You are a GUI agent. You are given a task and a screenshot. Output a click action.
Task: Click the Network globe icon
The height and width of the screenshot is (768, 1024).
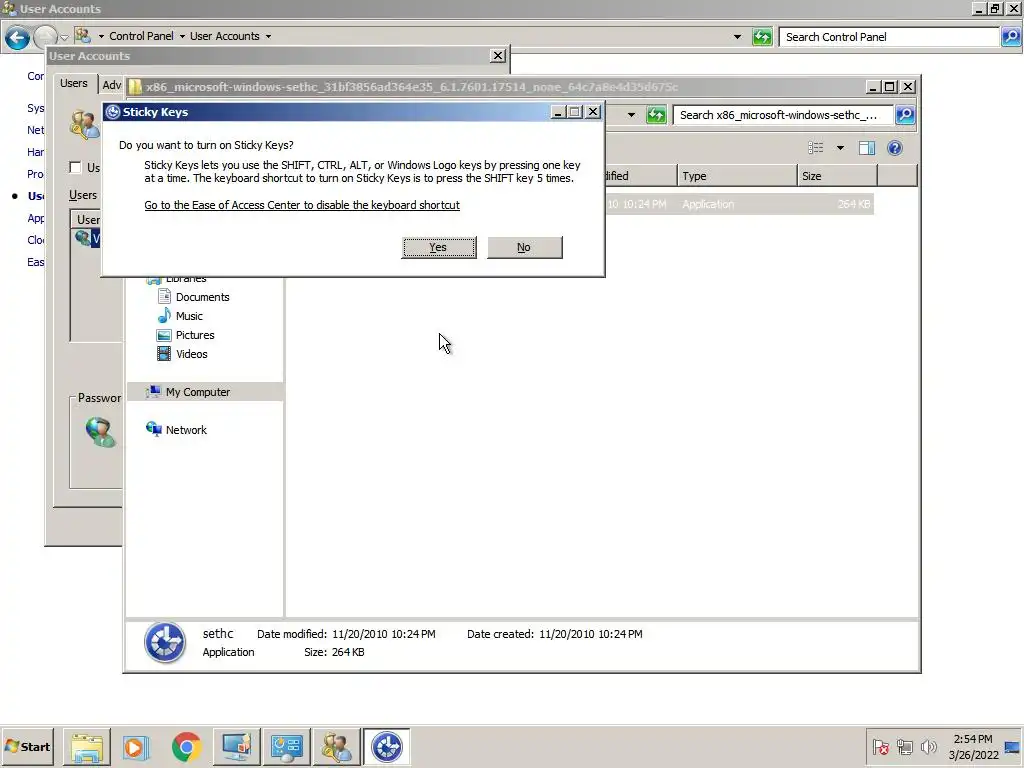(153, 429)
